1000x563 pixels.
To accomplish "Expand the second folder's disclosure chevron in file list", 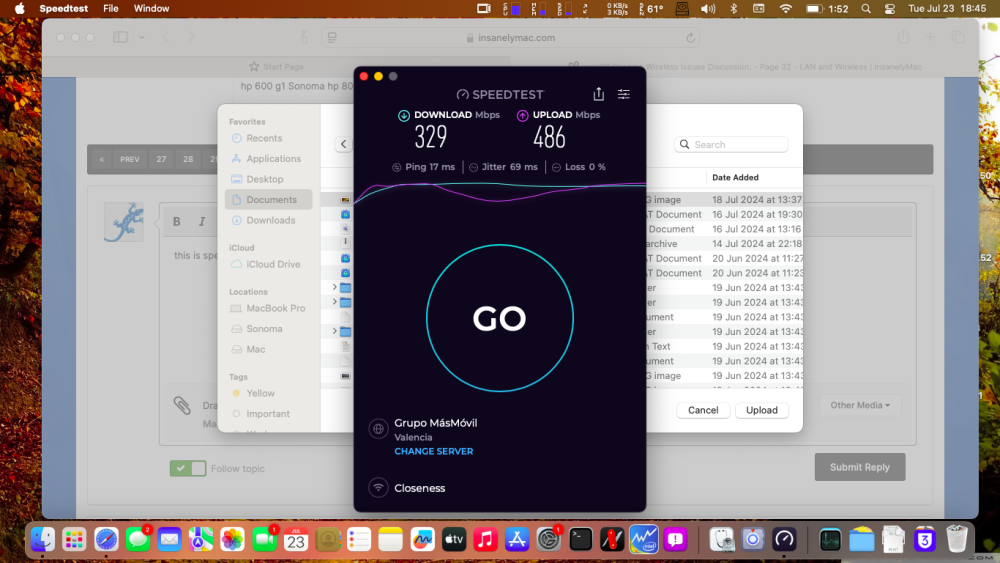I will pyautogui.click(x=334, y=302).
